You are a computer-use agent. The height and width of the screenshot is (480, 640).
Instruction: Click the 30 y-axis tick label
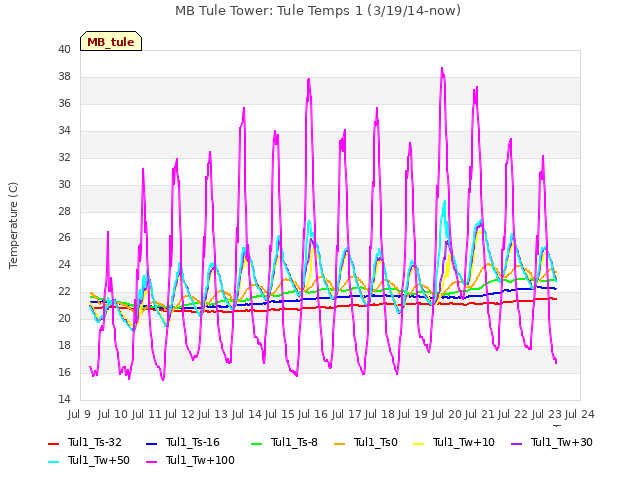tap(64, 184)
